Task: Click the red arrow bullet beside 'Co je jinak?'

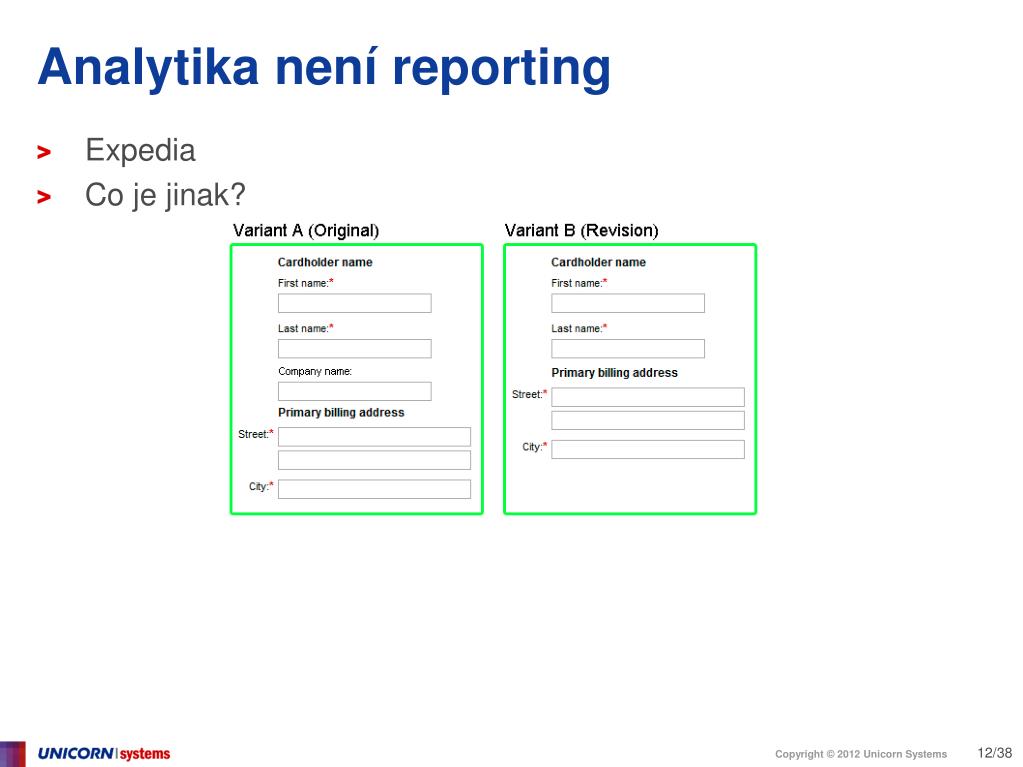Action: [44, 197]
